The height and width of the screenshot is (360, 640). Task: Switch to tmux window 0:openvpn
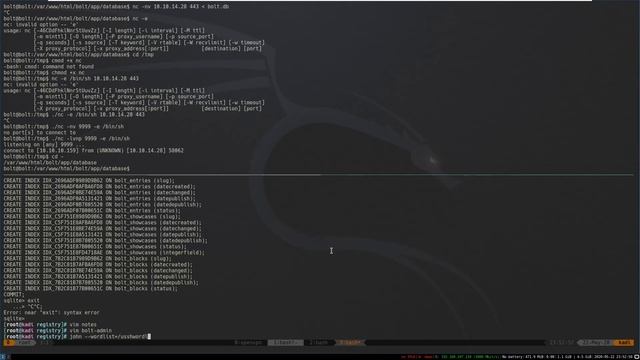click(249, 342)
